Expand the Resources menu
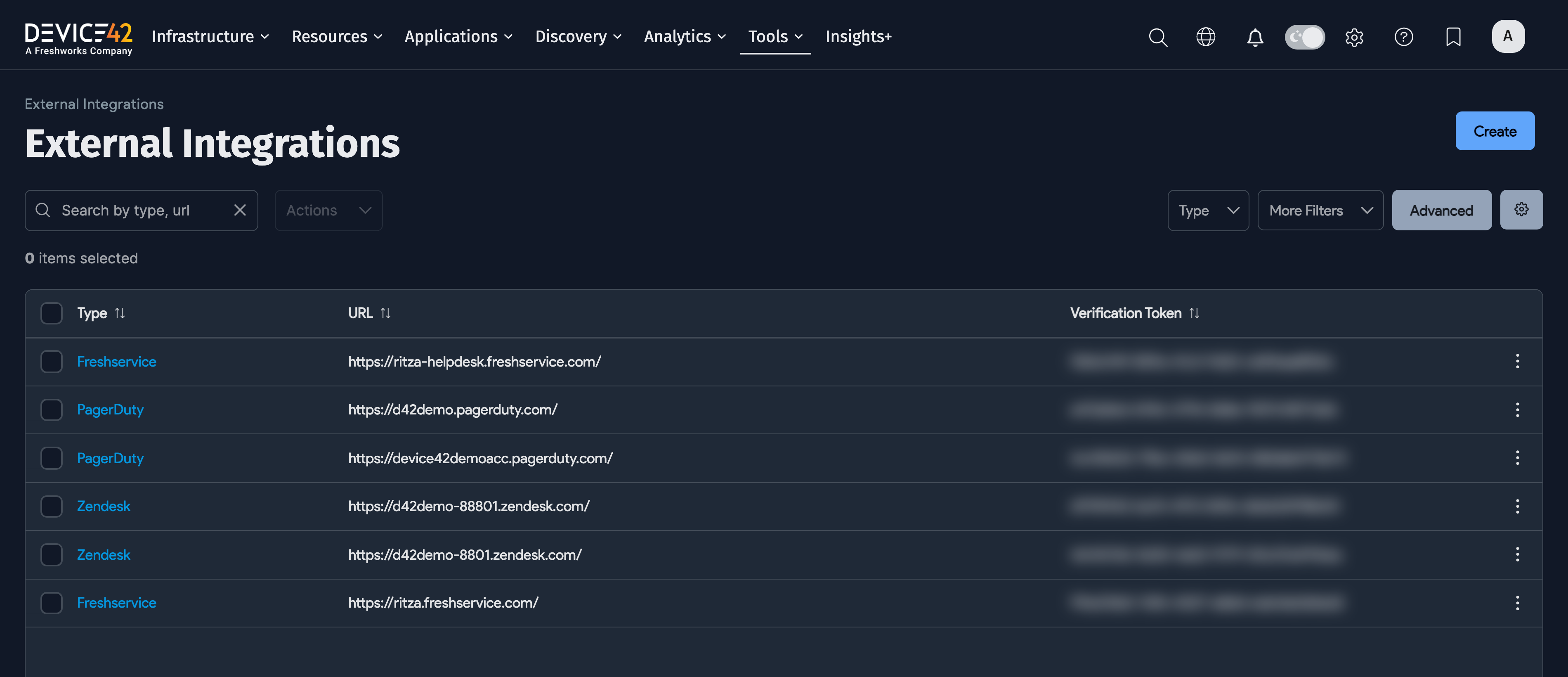The image size is (1568, 677). click(337, 36)
